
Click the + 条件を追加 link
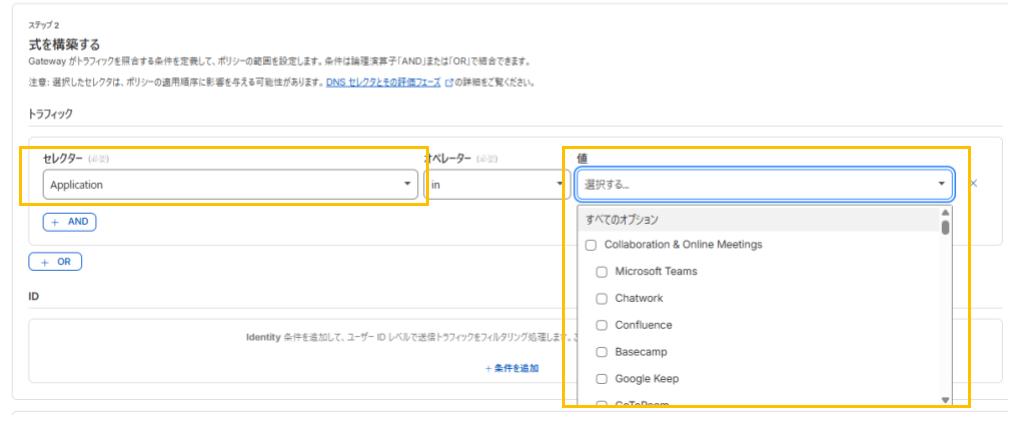[511, 368]
